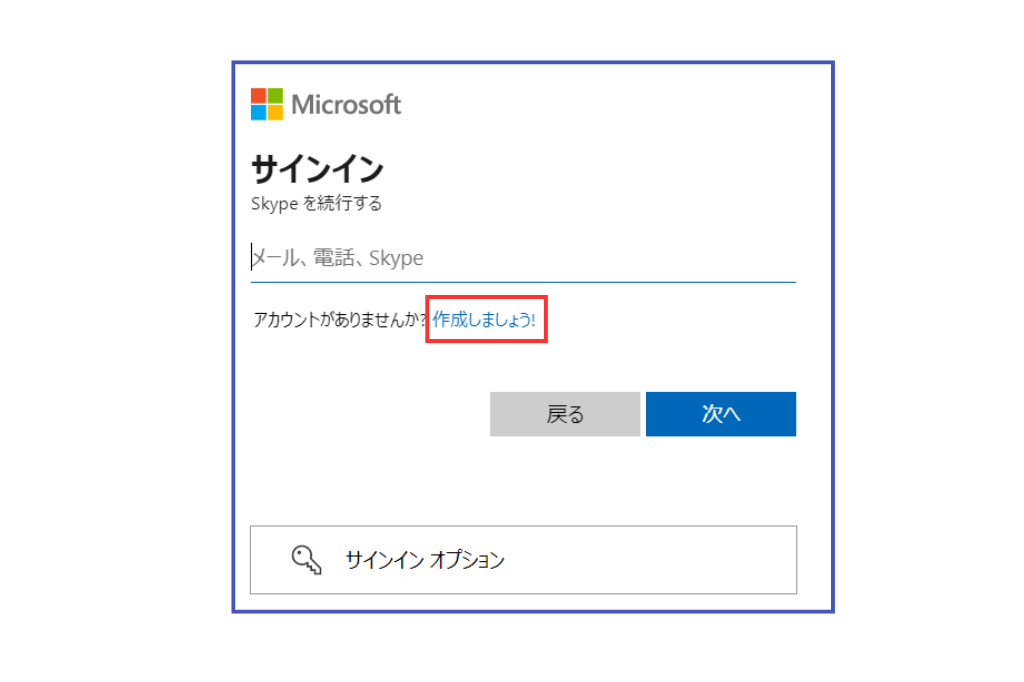Viewport: 1024px width, 682px height.
Task: Click the Skype を続行する subtitle text
Action: point(316,204)
